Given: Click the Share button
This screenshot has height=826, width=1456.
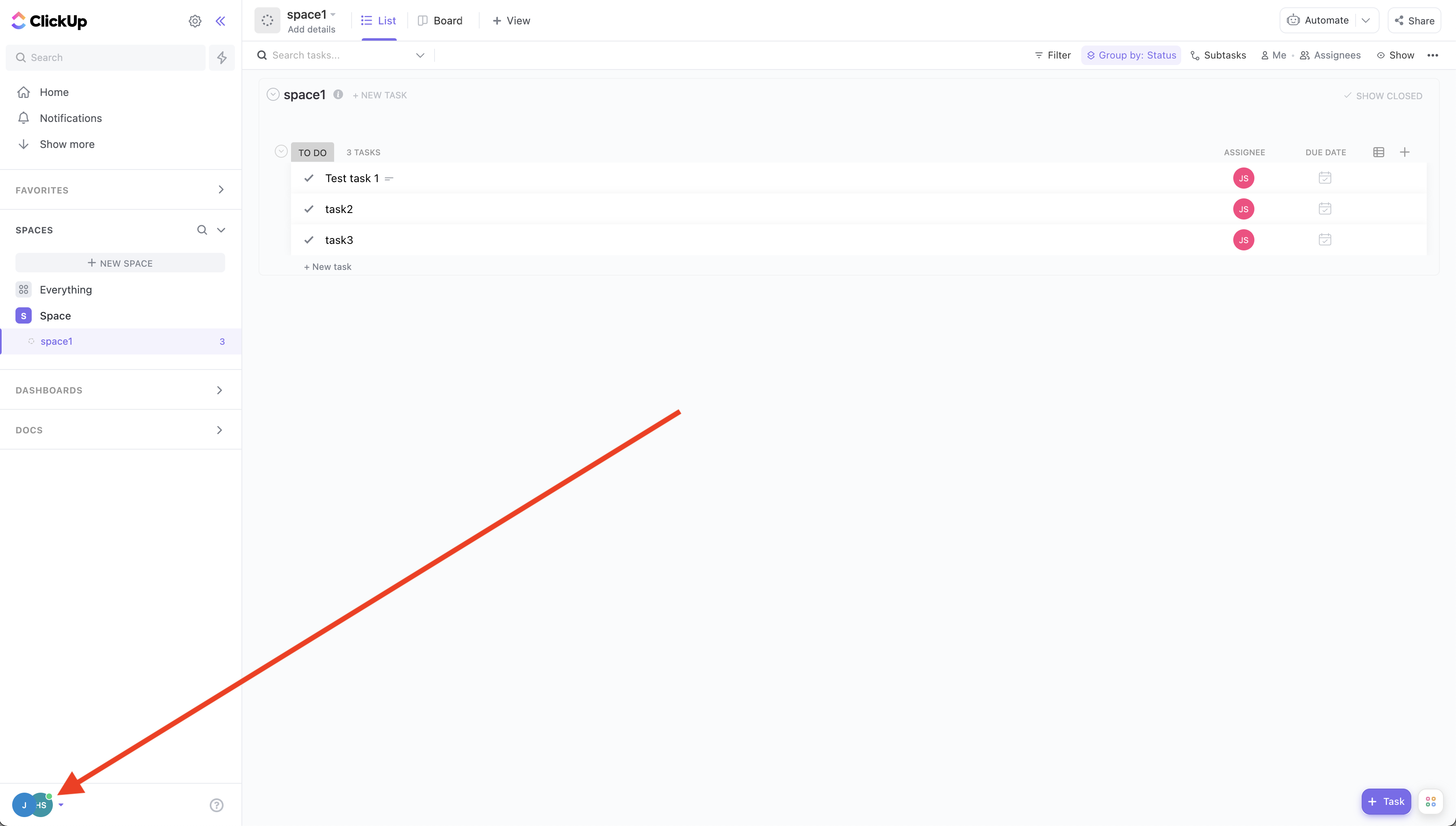Looking at the screenshot, I should coord(1414,20).
